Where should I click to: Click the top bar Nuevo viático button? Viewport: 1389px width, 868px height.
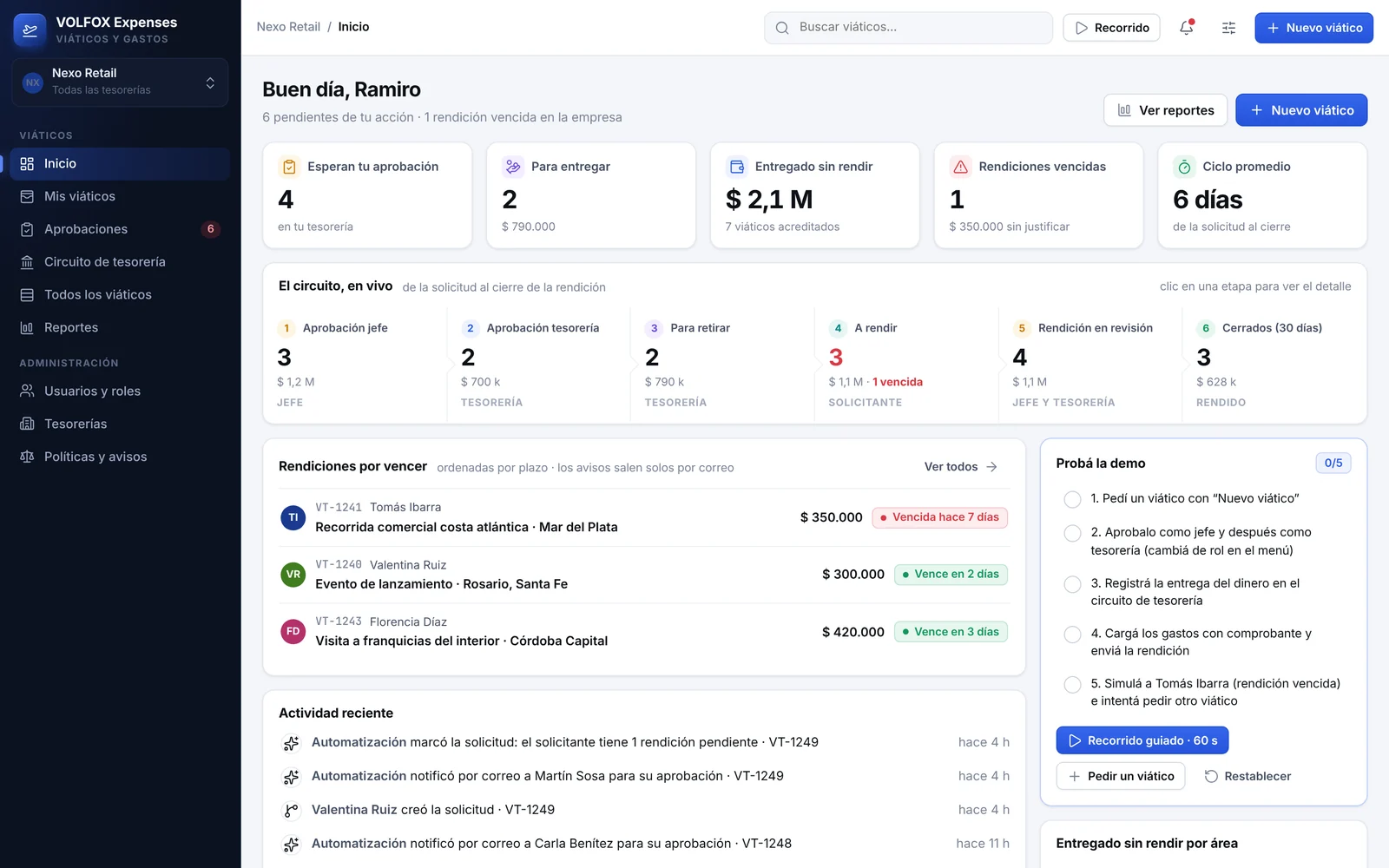tap(1313, 28)
